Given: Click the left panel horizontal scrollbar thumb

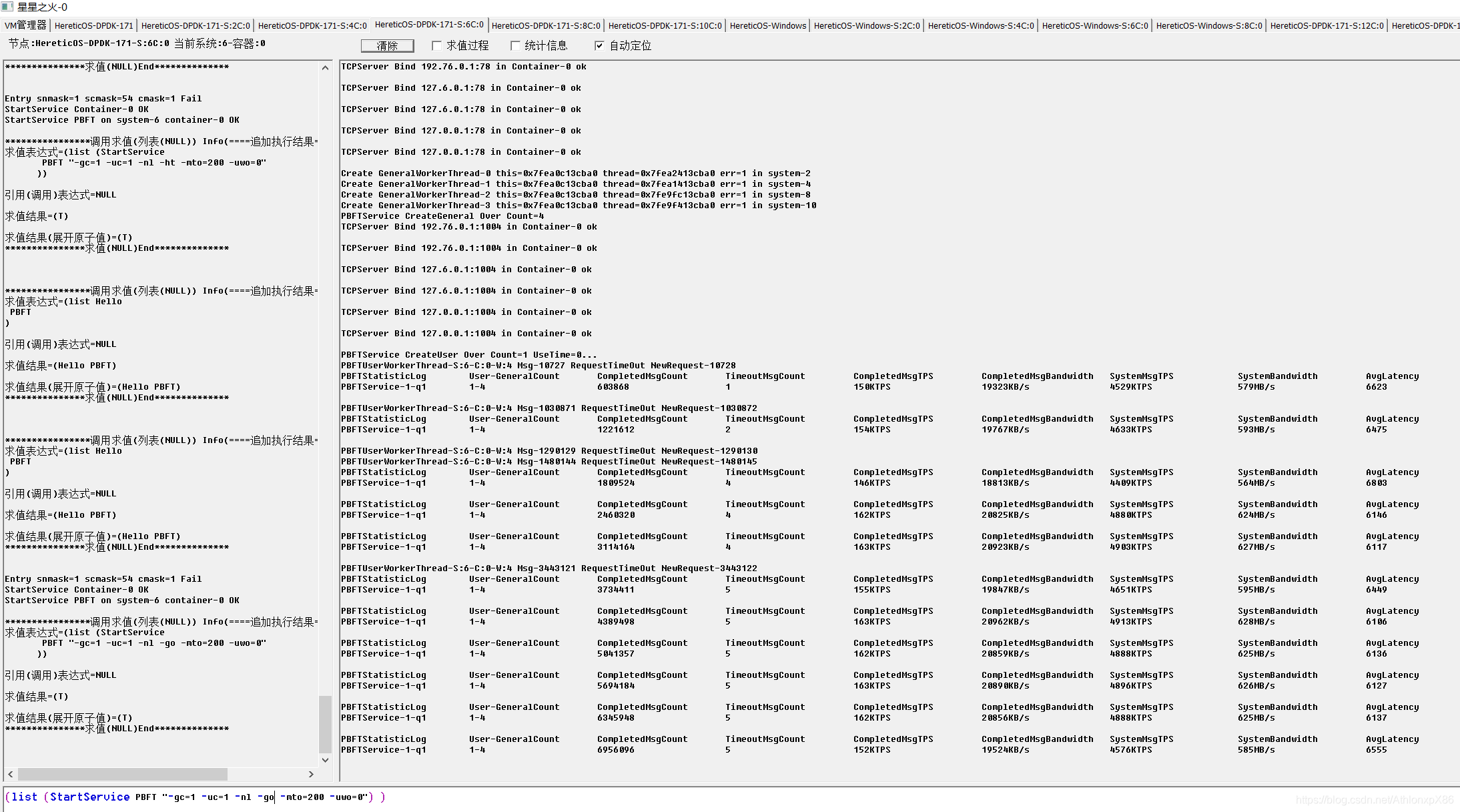Looking at the screenshot, I should 123,774.
